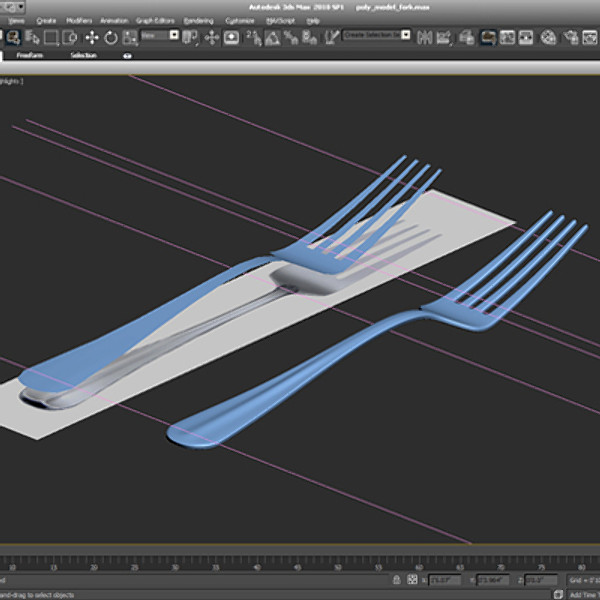Select the Rotate tool
Viewport: 600px width, 600px height.
coord(110,37)
